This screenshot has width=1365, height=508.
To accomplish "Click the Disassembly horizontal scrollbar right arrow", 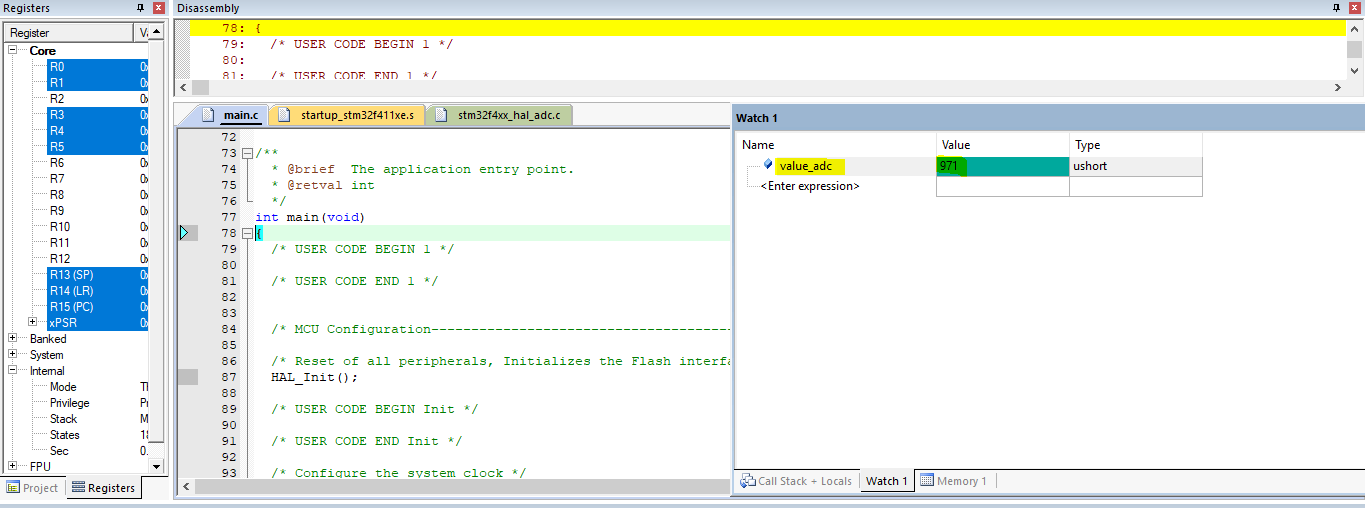I will point(1338,88).
